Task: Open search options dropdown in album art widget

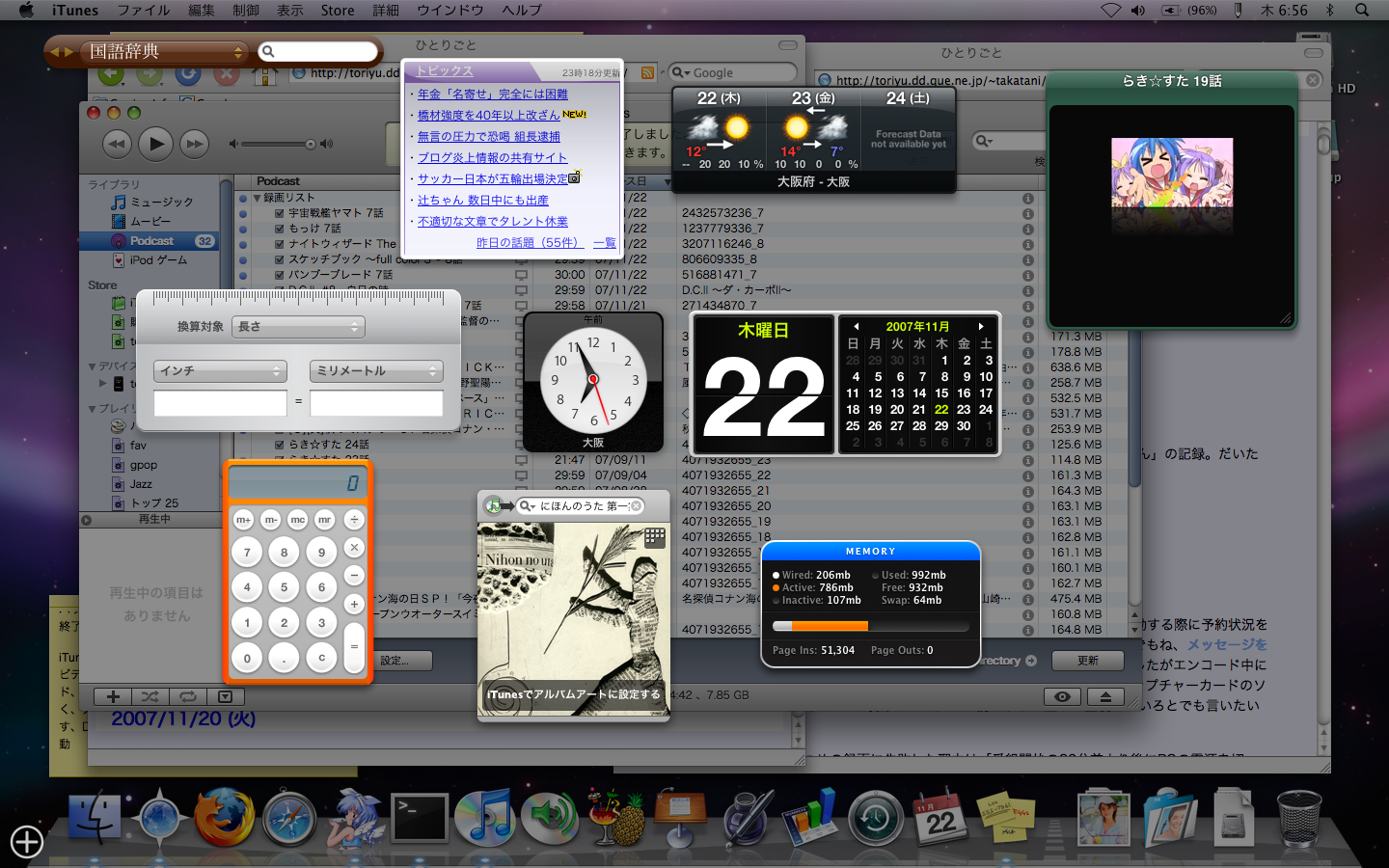Action: [x=528, y=505]
